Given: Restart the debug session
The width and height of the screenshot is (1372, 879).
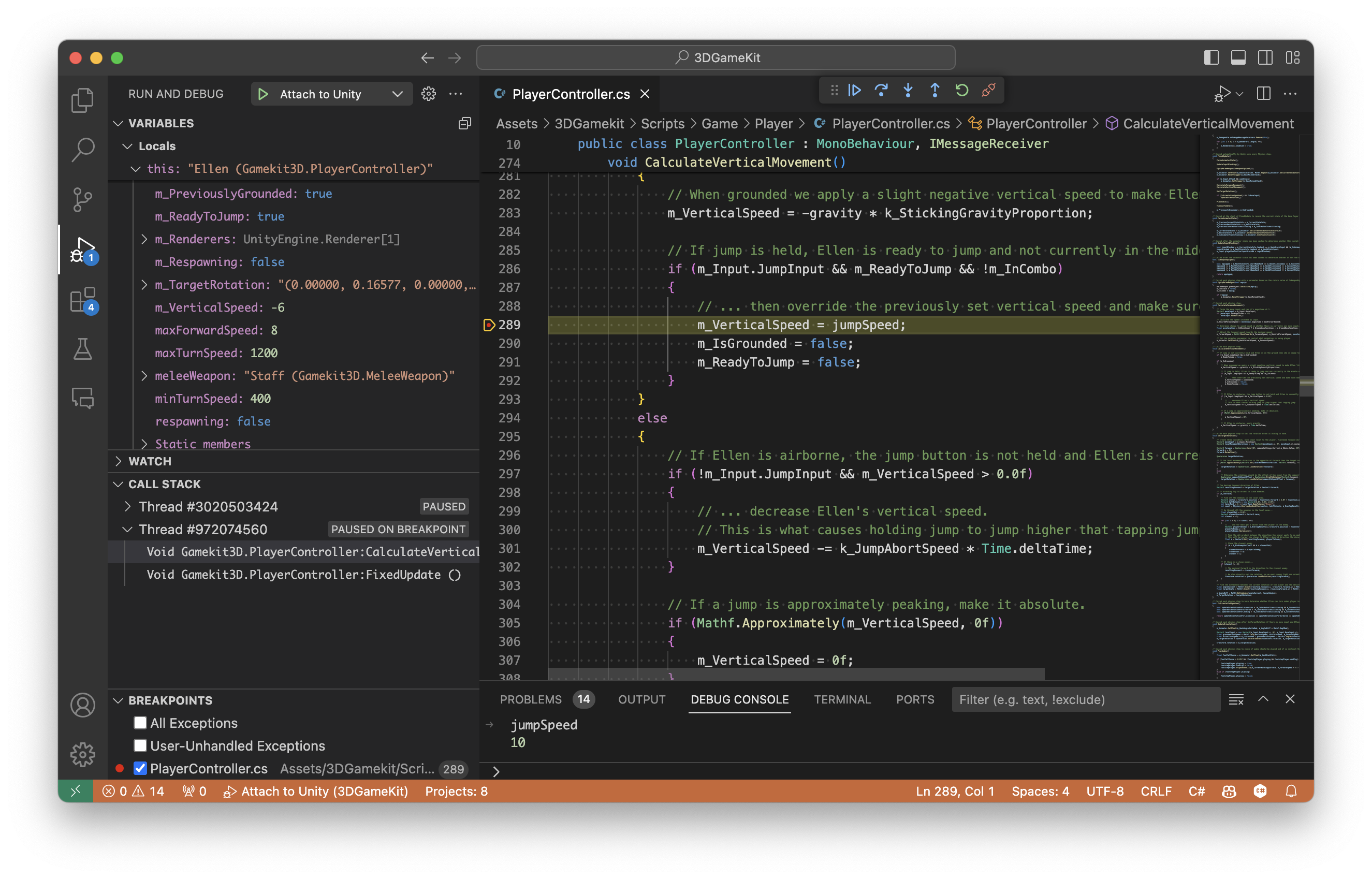Looking at the screenshot, I should click(x=961, y=90).
